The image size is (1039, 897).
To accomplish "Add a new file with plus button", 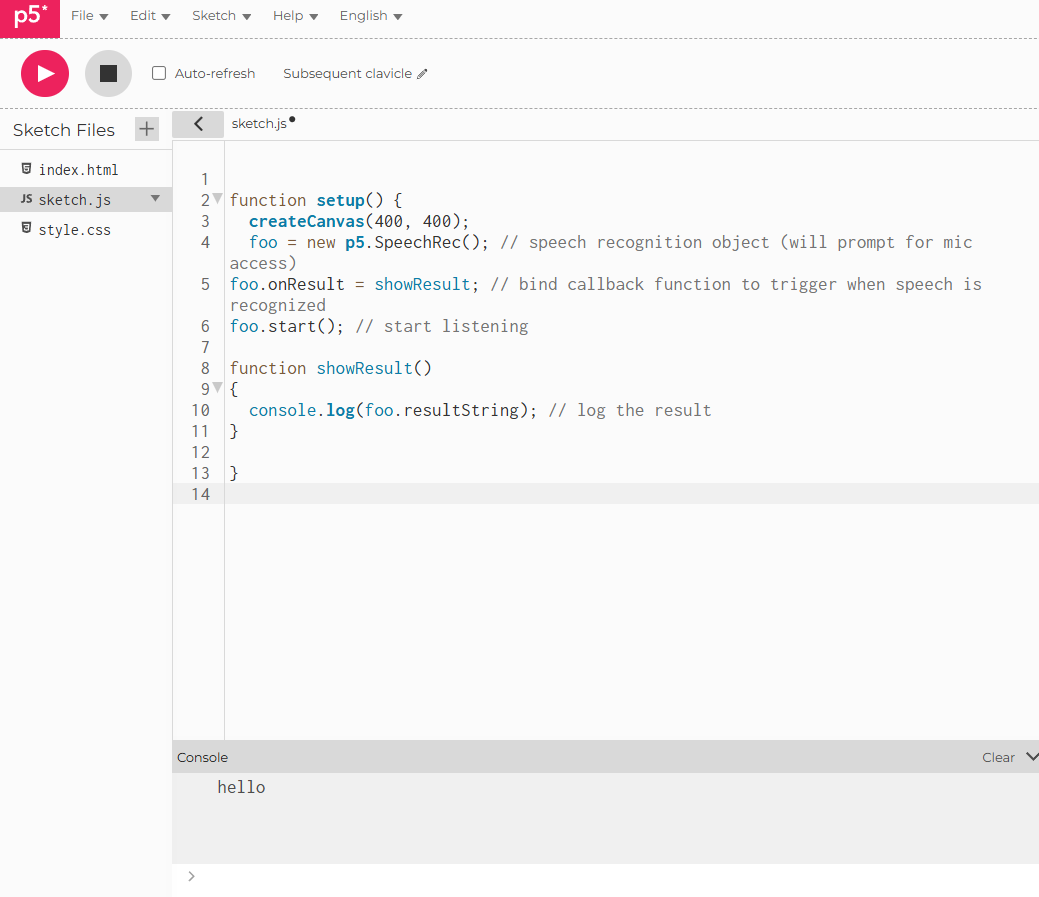I will pos(146,129).
